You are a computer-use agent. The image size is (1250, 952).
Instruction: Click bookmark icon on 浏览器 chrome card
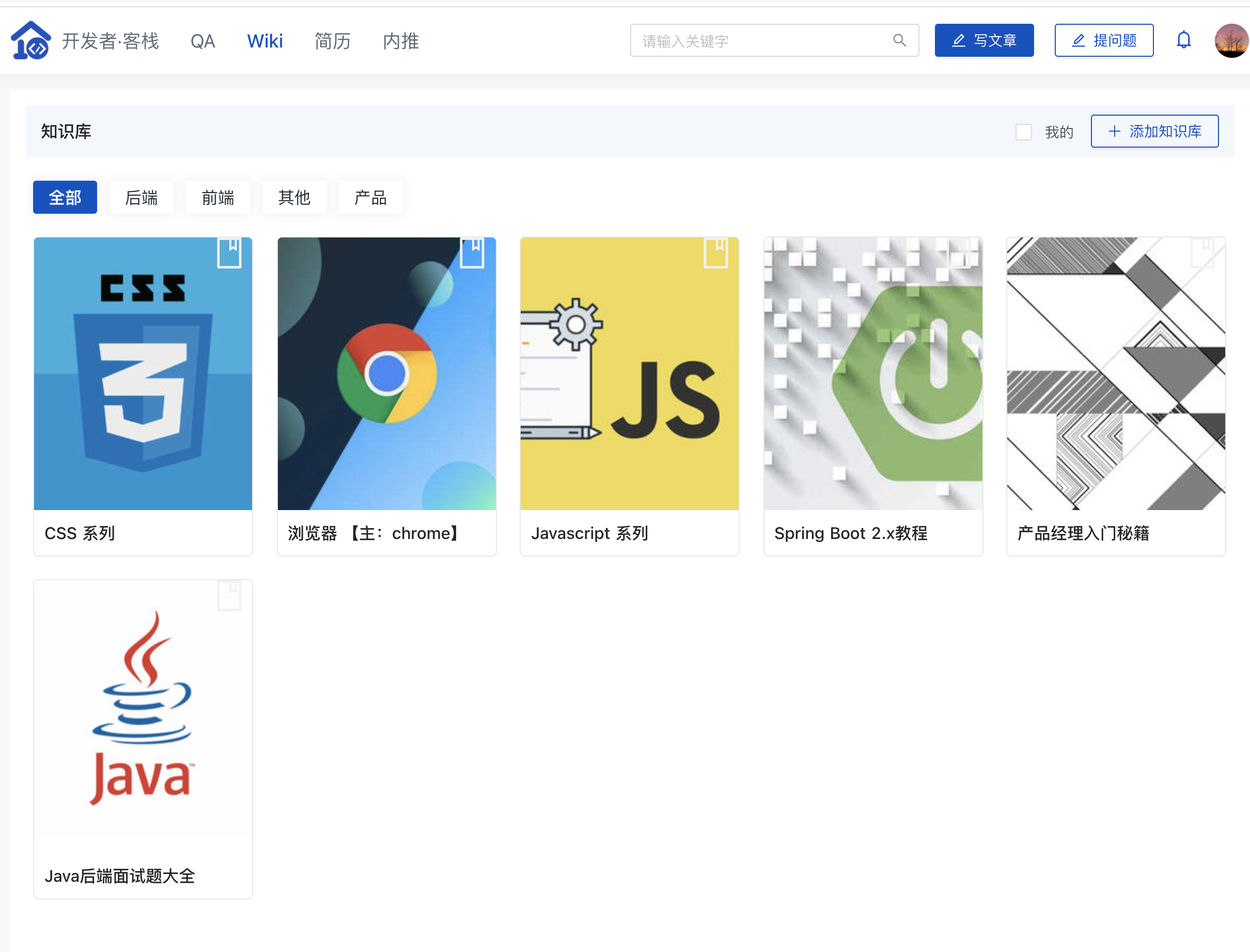coord(472,253)
